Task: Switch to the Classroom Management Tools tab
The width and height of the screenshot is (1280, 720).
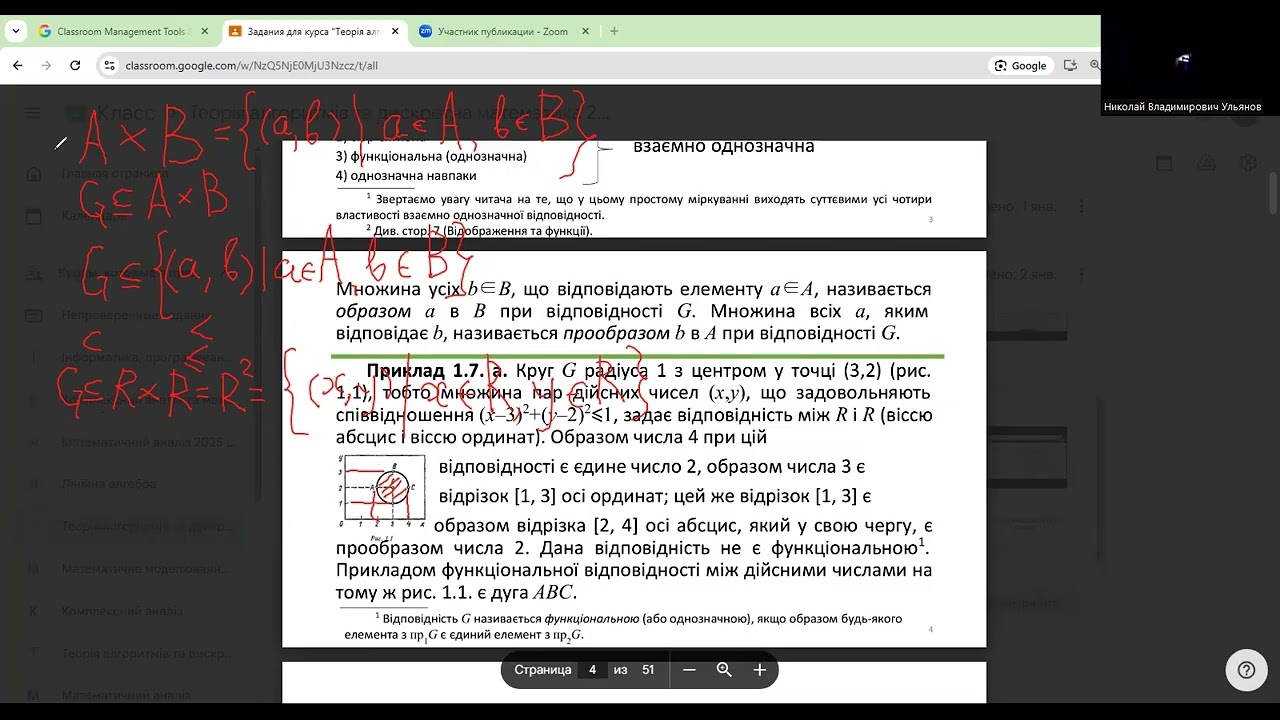Action: point(123,31)
